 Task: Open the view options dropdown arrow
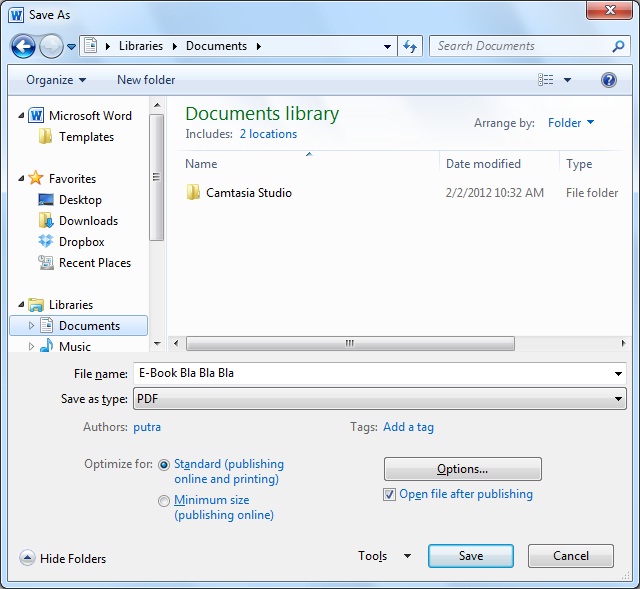(x=567, y=80)
